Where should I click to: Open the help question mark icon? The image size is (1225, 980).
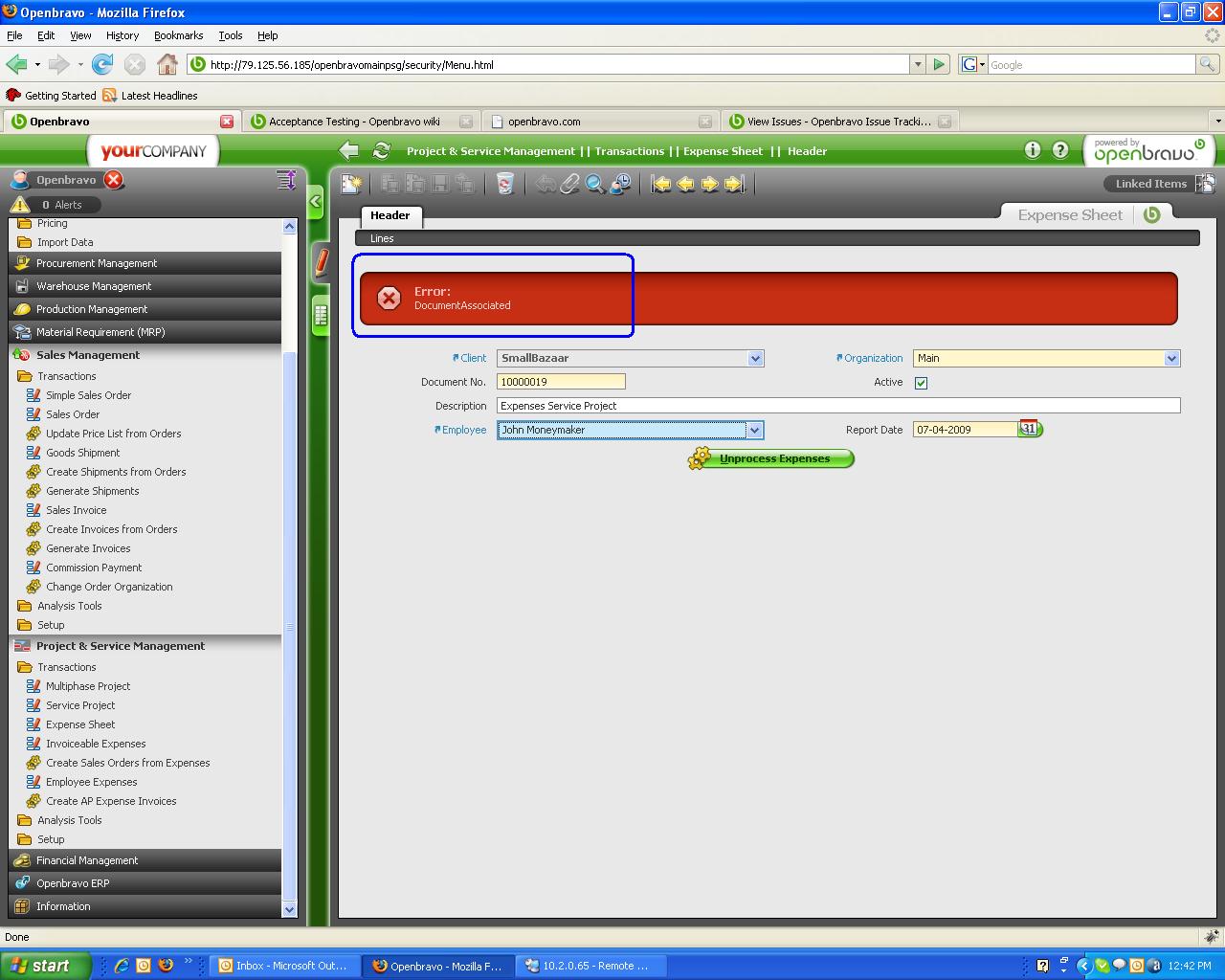tap(1060, 150)
